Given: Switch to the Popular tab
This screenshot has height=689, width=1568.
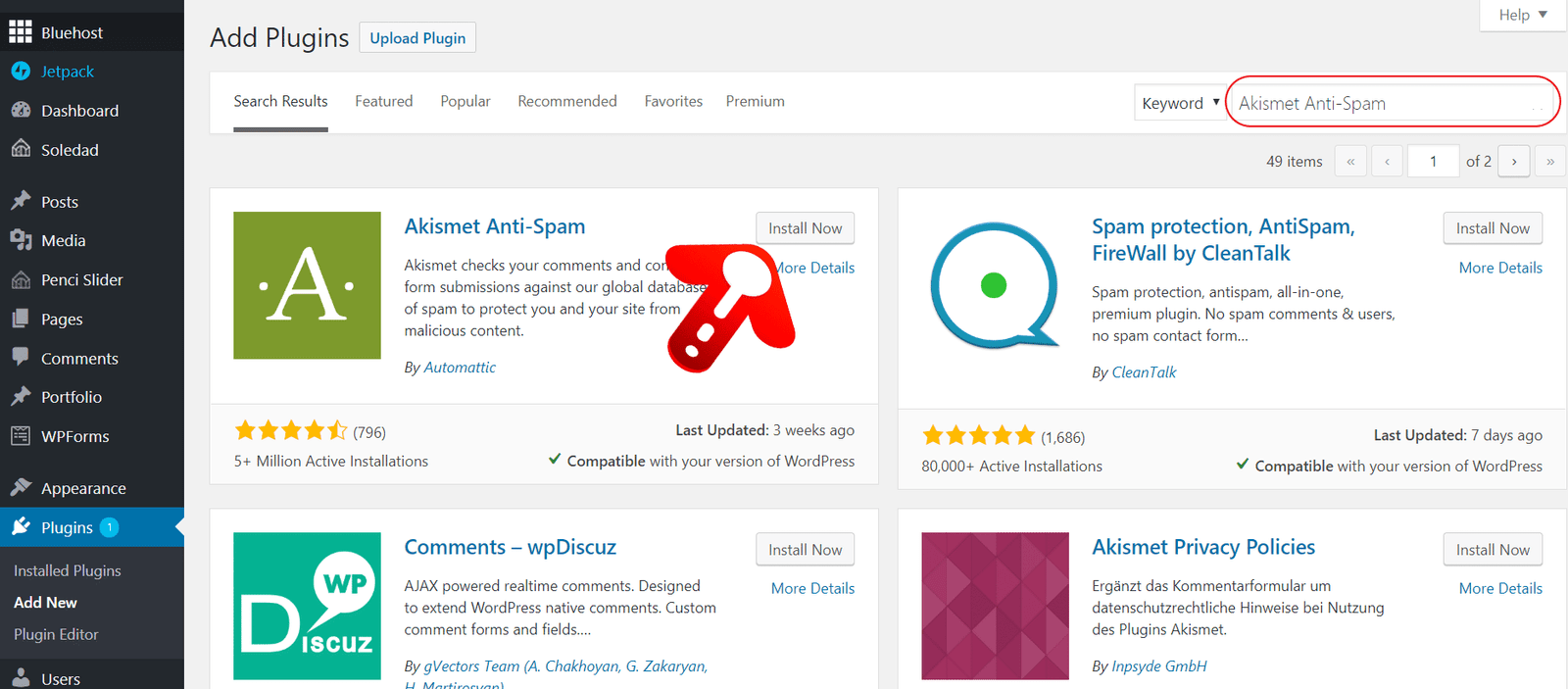Looking at the screenshot, I should (x=465, y=101).
